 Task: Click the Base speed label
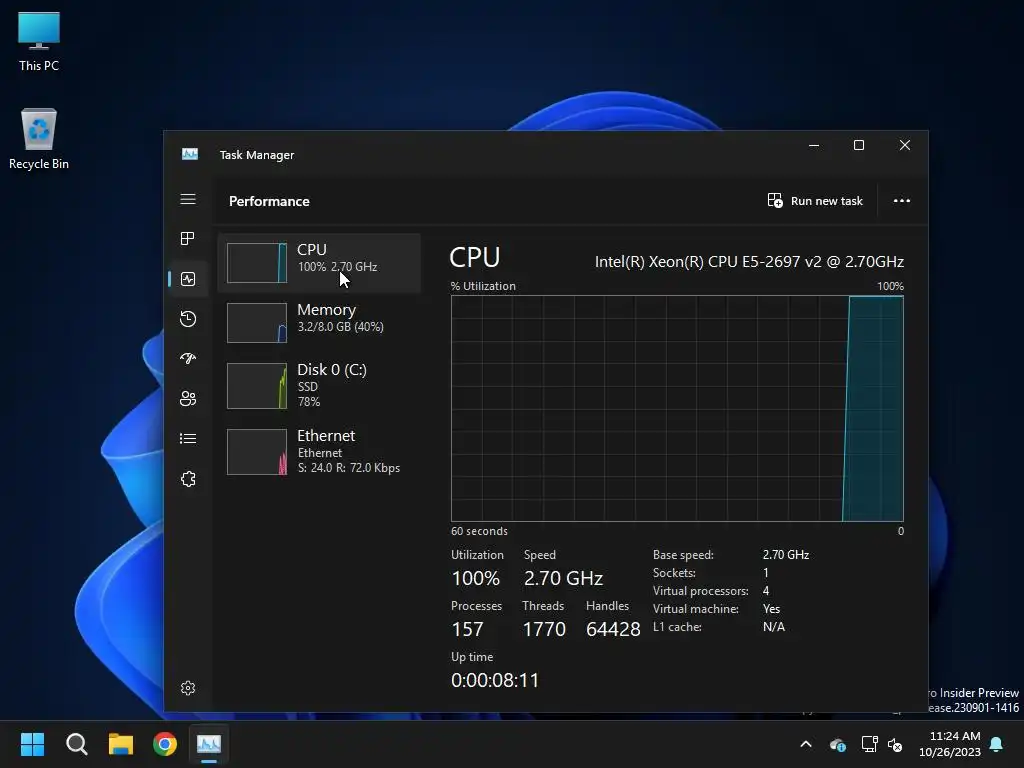coord(683,554)
